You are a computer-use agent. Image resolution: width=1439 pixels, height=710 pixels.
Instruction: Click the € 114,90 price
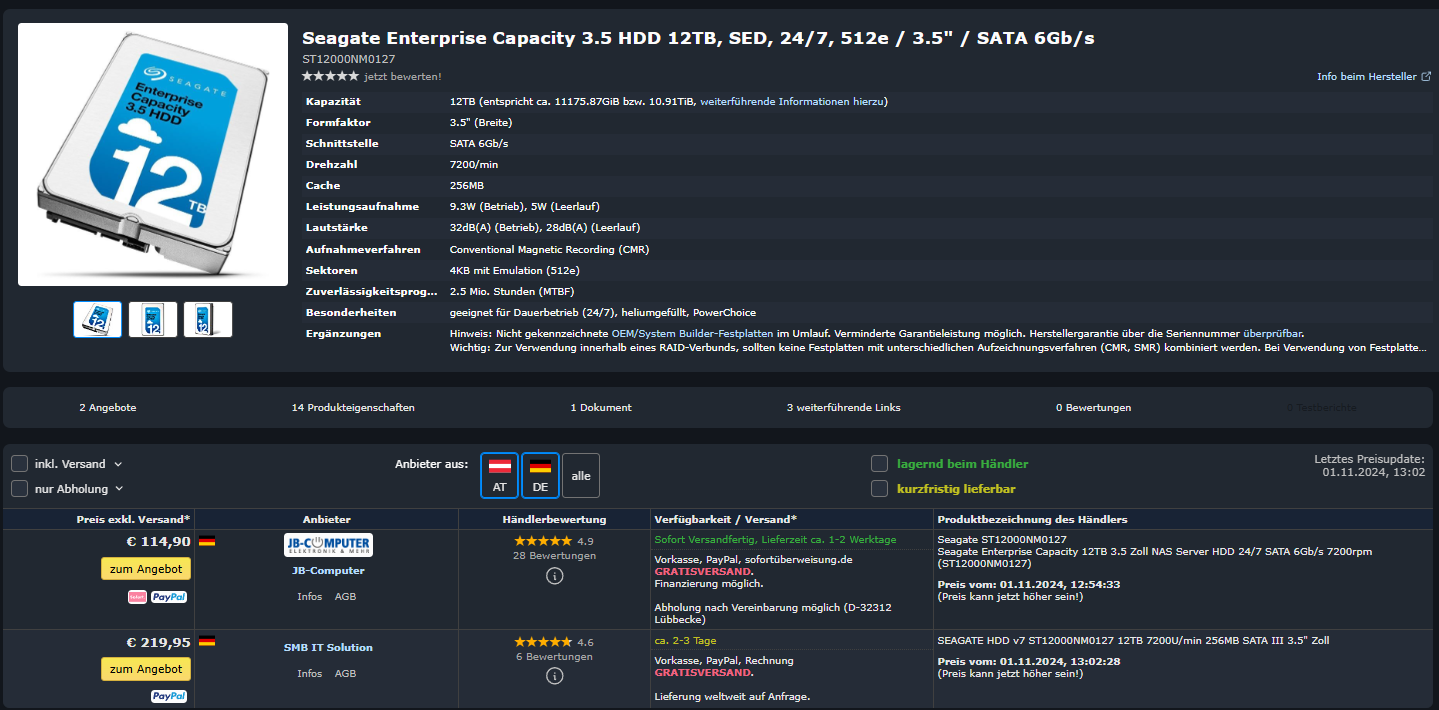158,542
